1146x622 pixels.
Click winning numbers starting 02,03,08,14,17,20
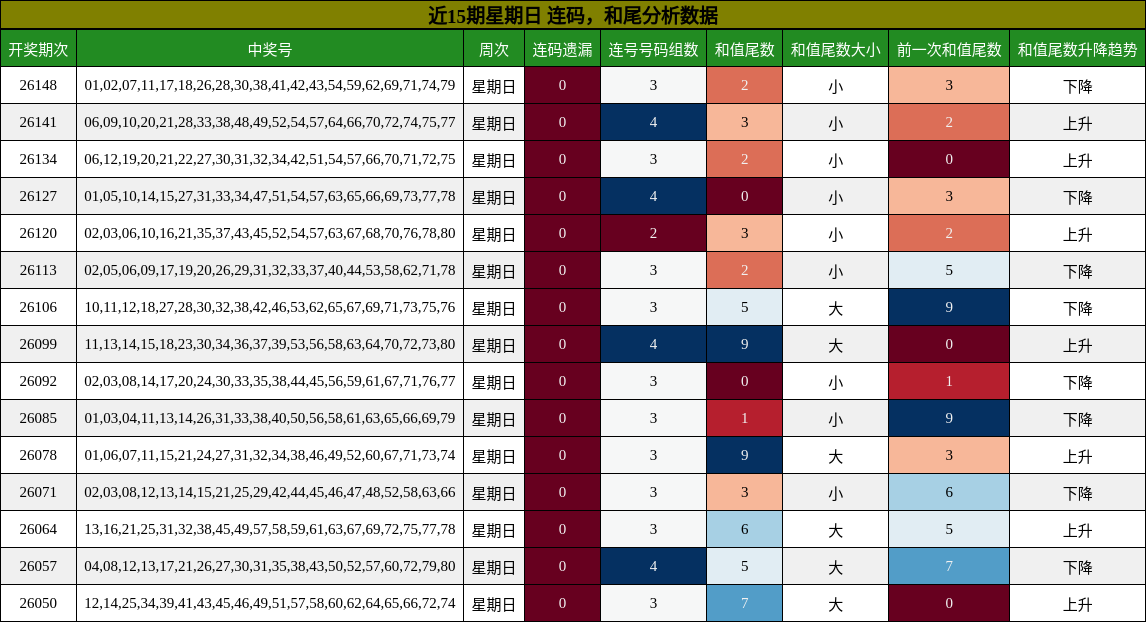(270, 381)
